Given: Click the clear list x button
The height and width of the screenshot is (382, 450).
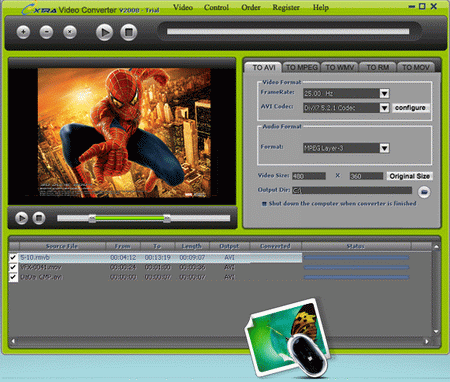Looking at the screenshot, I should point(70,32).
